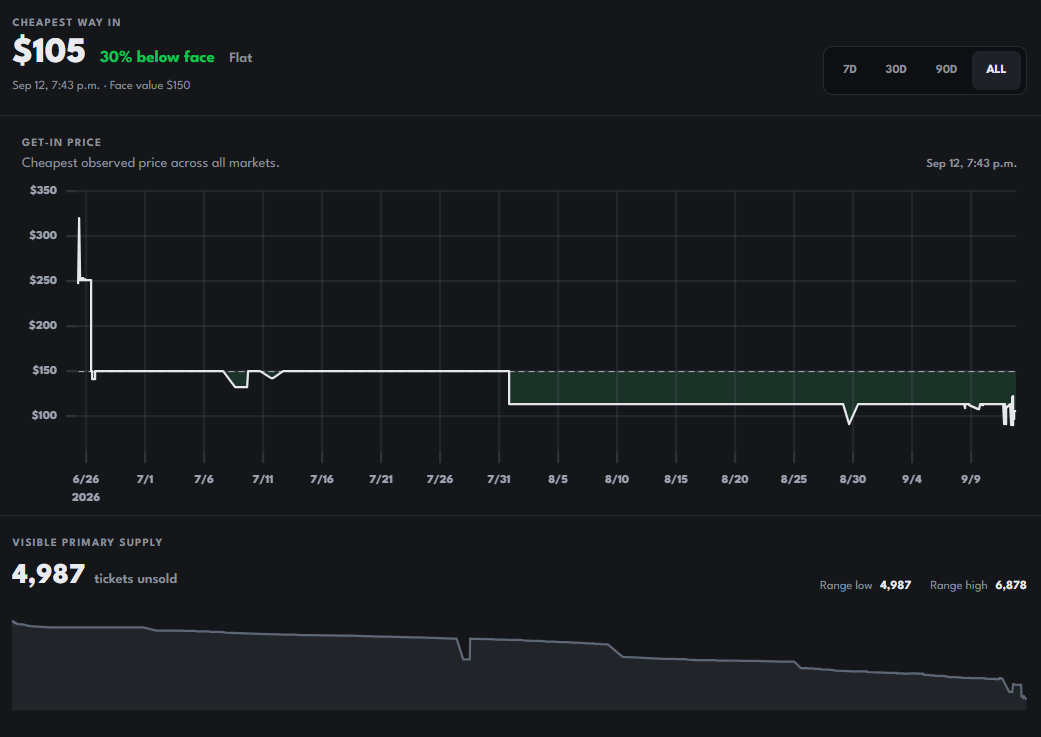Click the "Flat" trend label
The width and height of the screenshot is (1041, 737).
(240, 58)
